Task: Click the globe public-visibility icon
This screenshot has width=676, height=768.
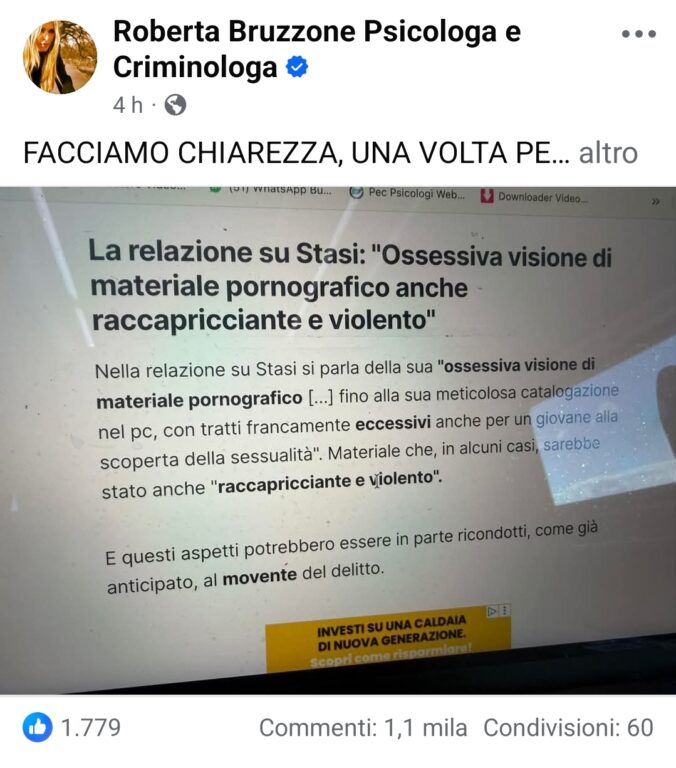Action: pos(175,105)
